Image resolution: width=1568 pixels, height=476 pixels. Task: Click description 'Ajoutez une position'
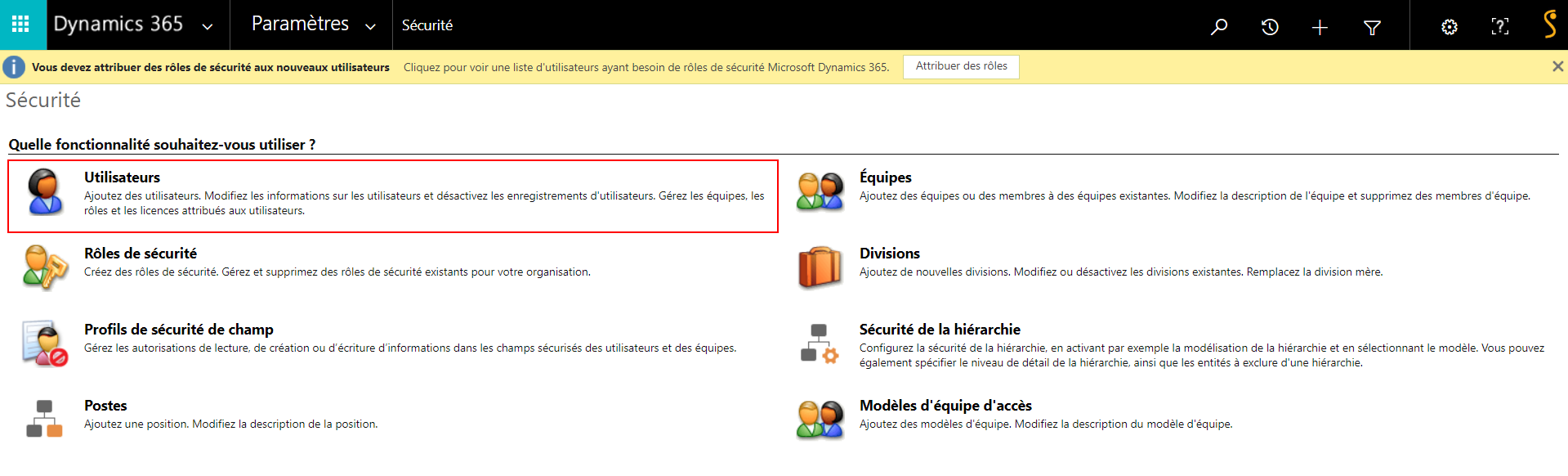point(231,424)
